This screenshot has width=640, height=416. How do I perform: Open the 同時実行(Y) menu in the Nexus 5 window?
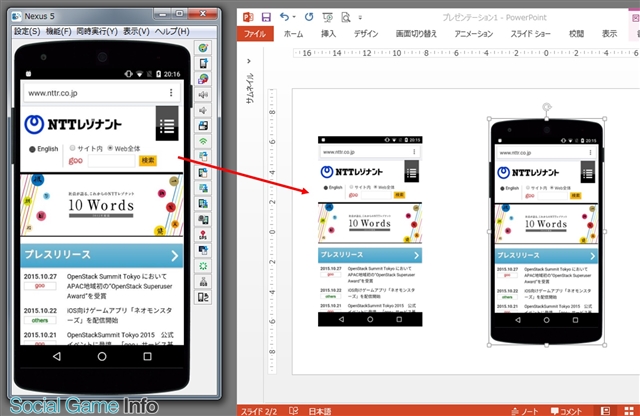click(x=97, y=31)
